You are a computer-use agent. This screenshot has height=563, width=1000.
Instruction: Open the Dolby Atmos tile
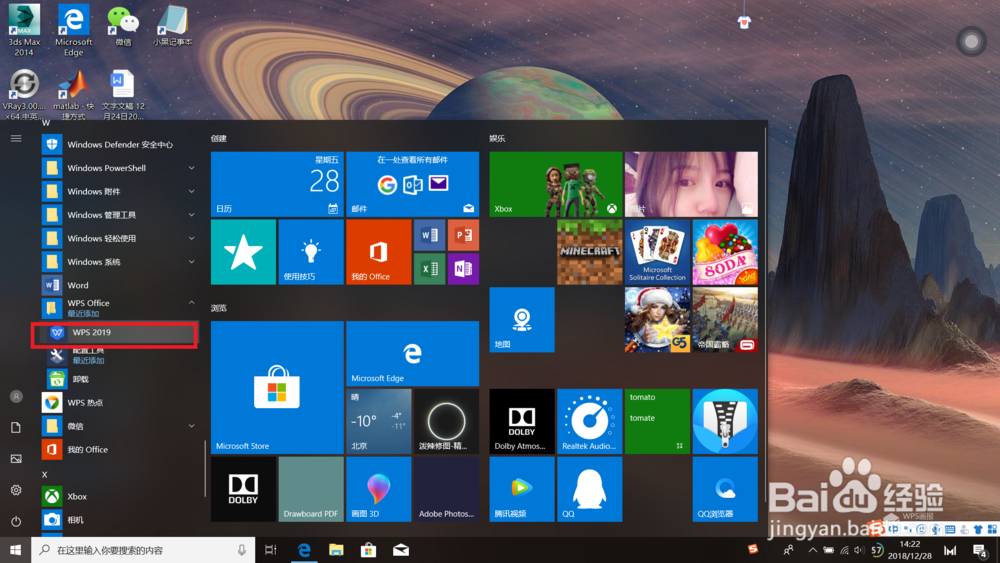pos(522,421)
